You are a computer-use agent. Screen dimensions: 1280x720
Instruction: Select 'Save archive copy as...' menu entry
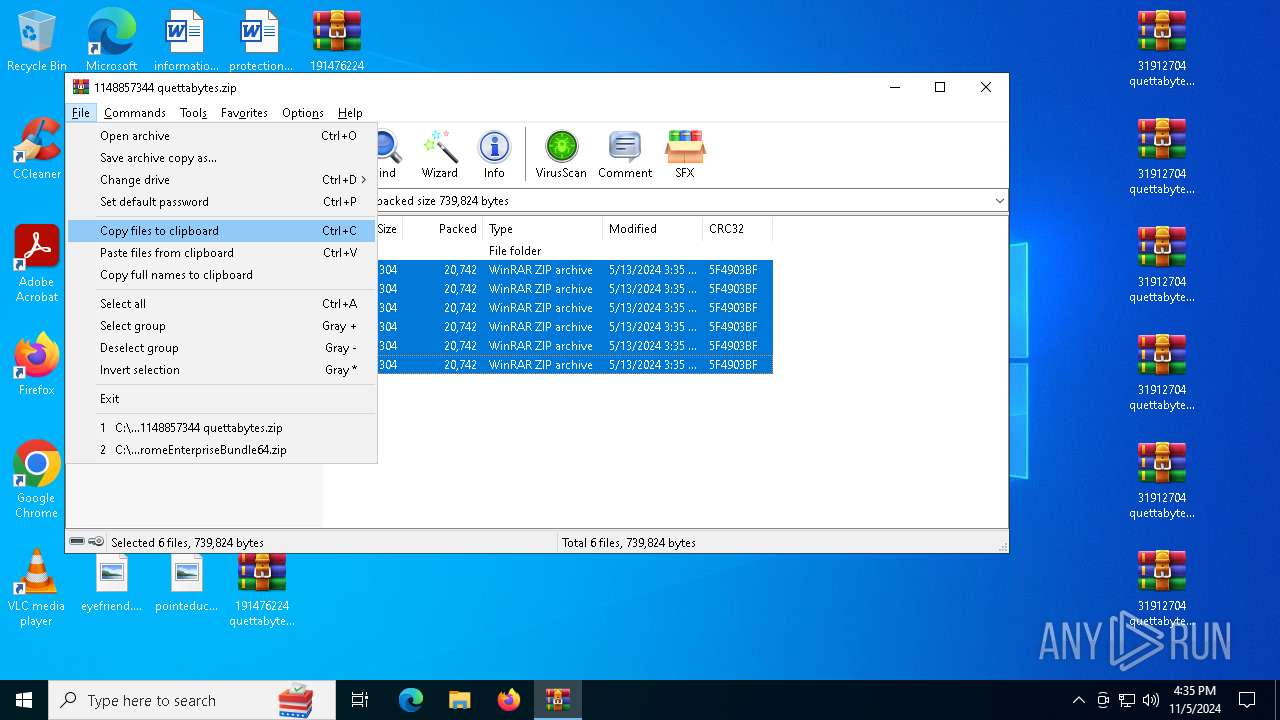coord(221,158)
